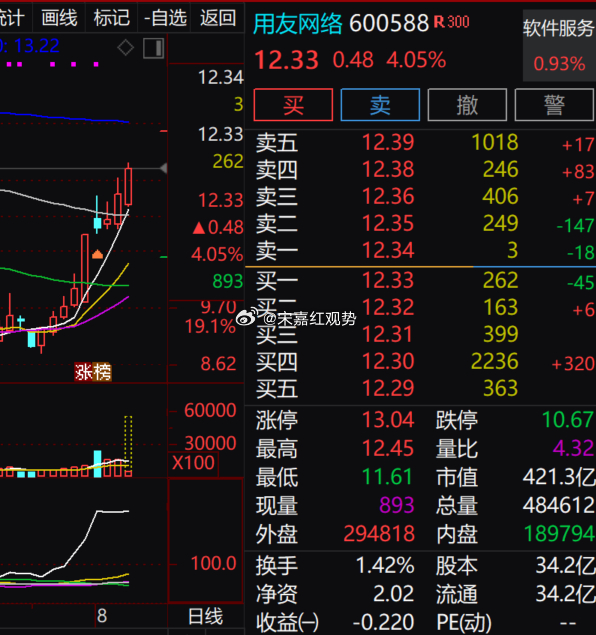
Task: Click the 4.05% change in header
Action: pyautogui.click(x=416, y=60)
